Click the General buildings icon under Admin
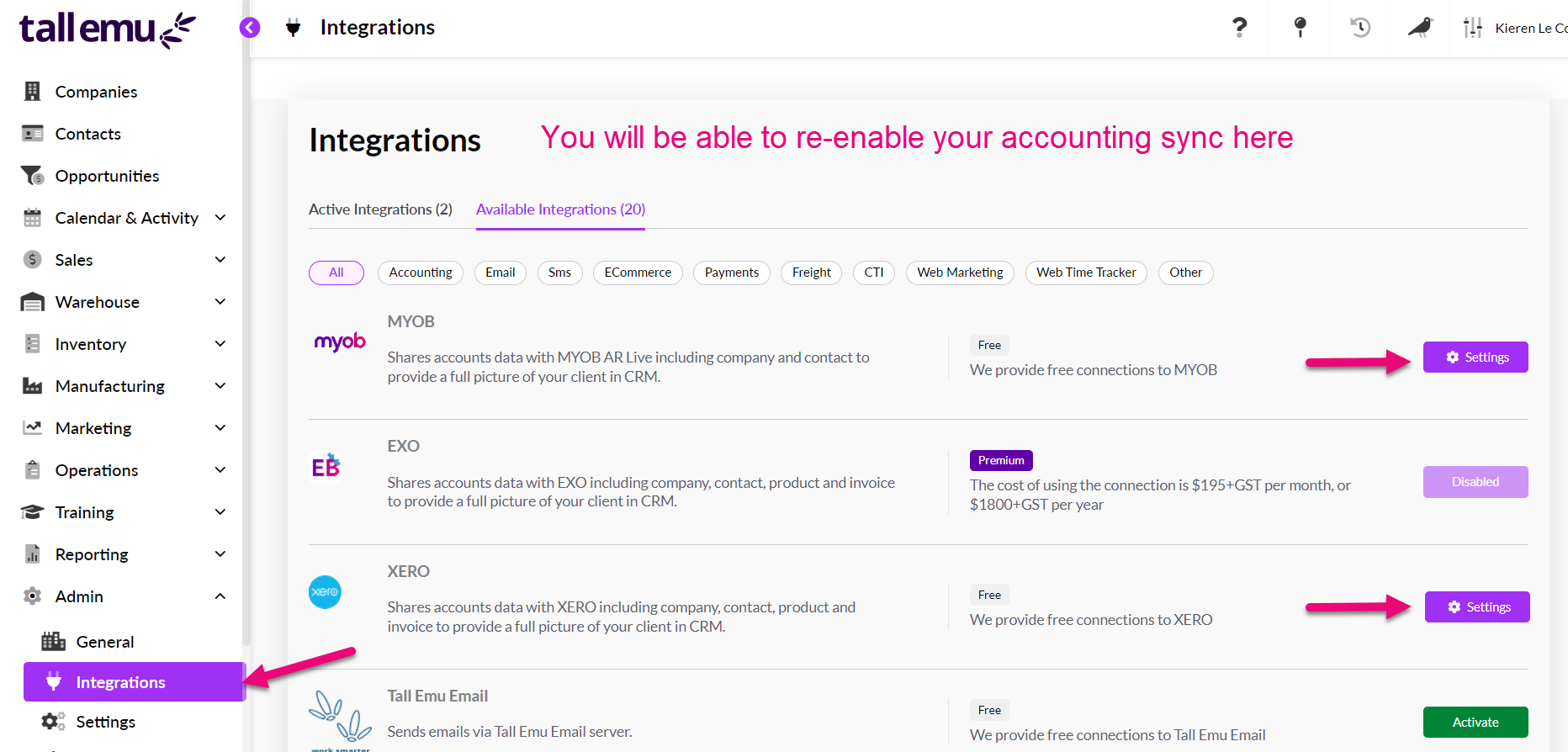 click(54, 641)
